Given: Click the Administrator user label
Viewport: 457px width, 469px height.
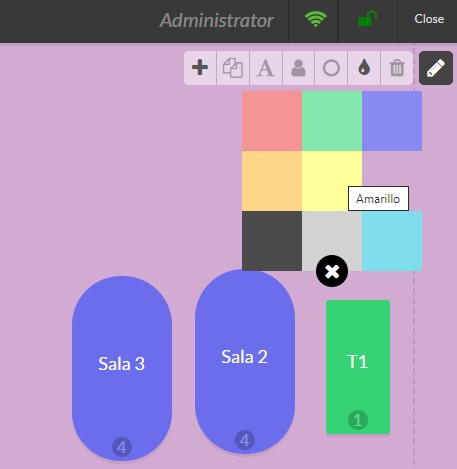Looking at the screenshot, I should click(217, 20).
